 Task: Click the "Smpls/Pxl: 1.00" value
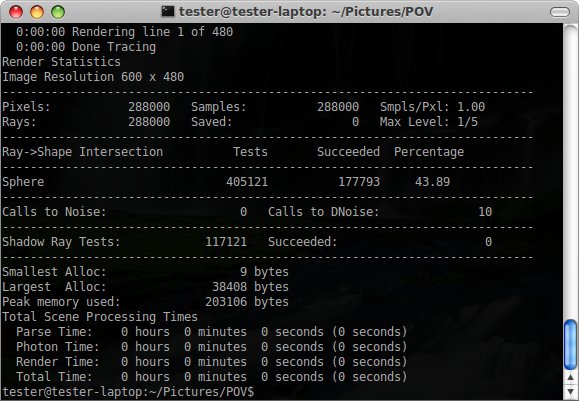tap(432, 107)
